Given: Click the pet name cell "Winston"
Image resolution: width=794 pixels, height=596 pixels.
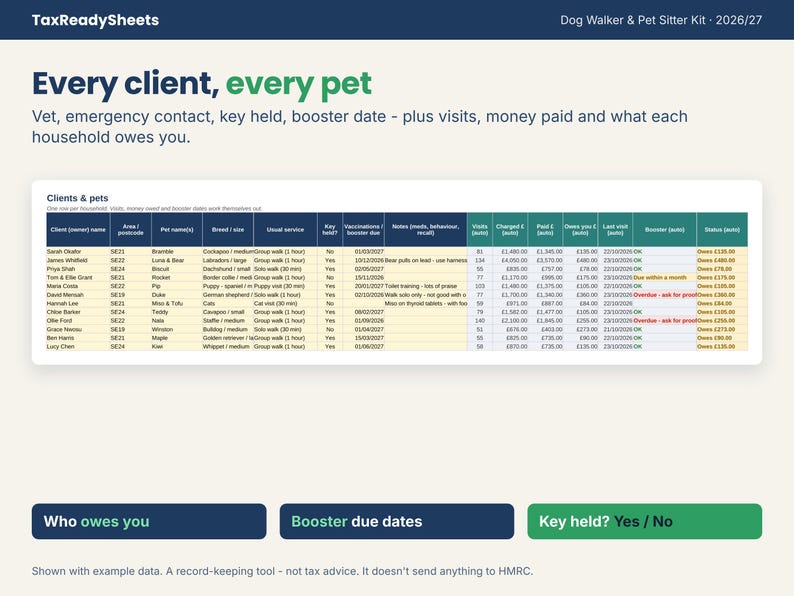Looking at the screenshot, I should (x=177, y=329).
